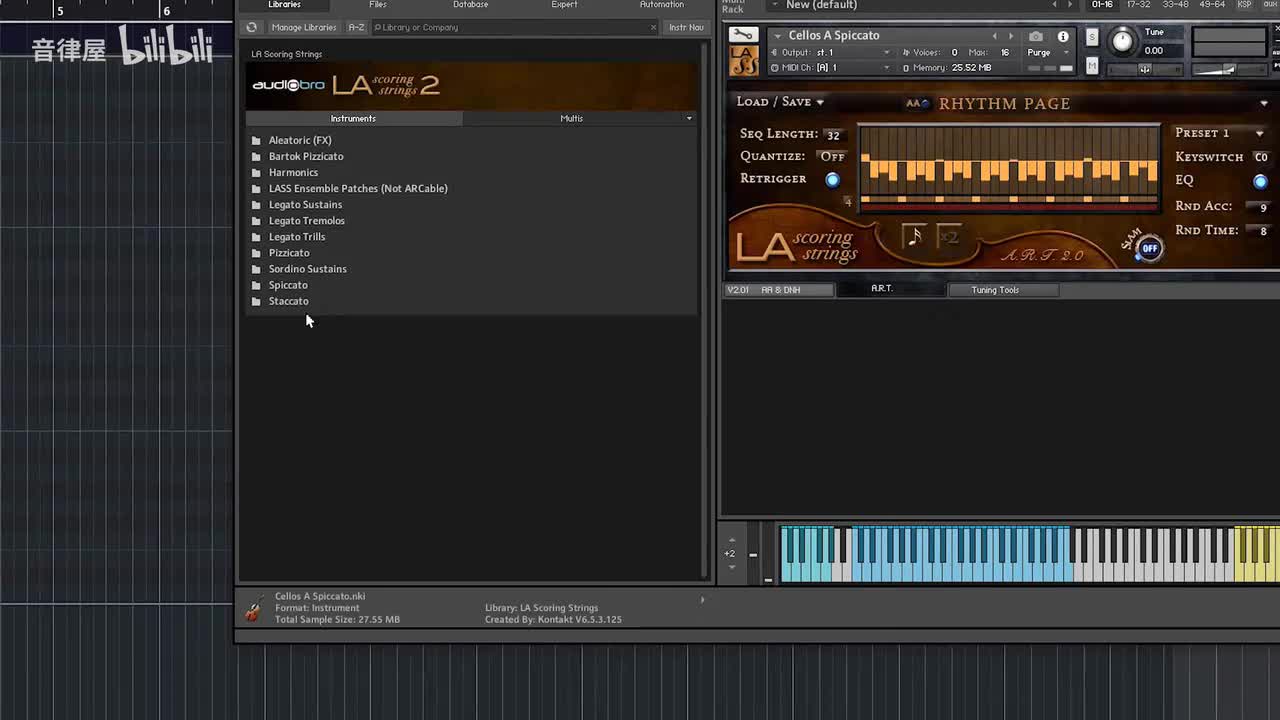Solo the instrument with S button
Viewport: 1280px width, 720px height.
(x=1092, y=37)
